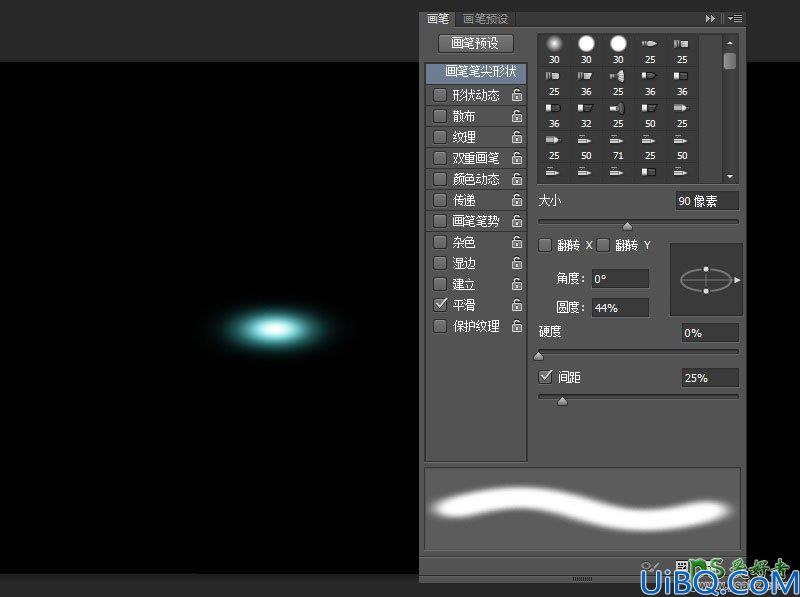Click the lock icon beside 平滑

tap(517, 305)
